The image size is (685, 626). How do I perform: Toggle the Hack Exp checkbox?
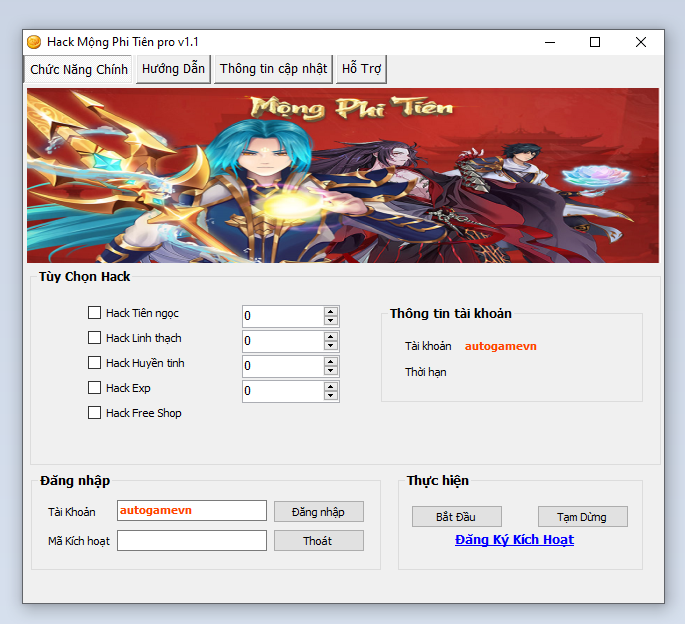tap(95, 388)
